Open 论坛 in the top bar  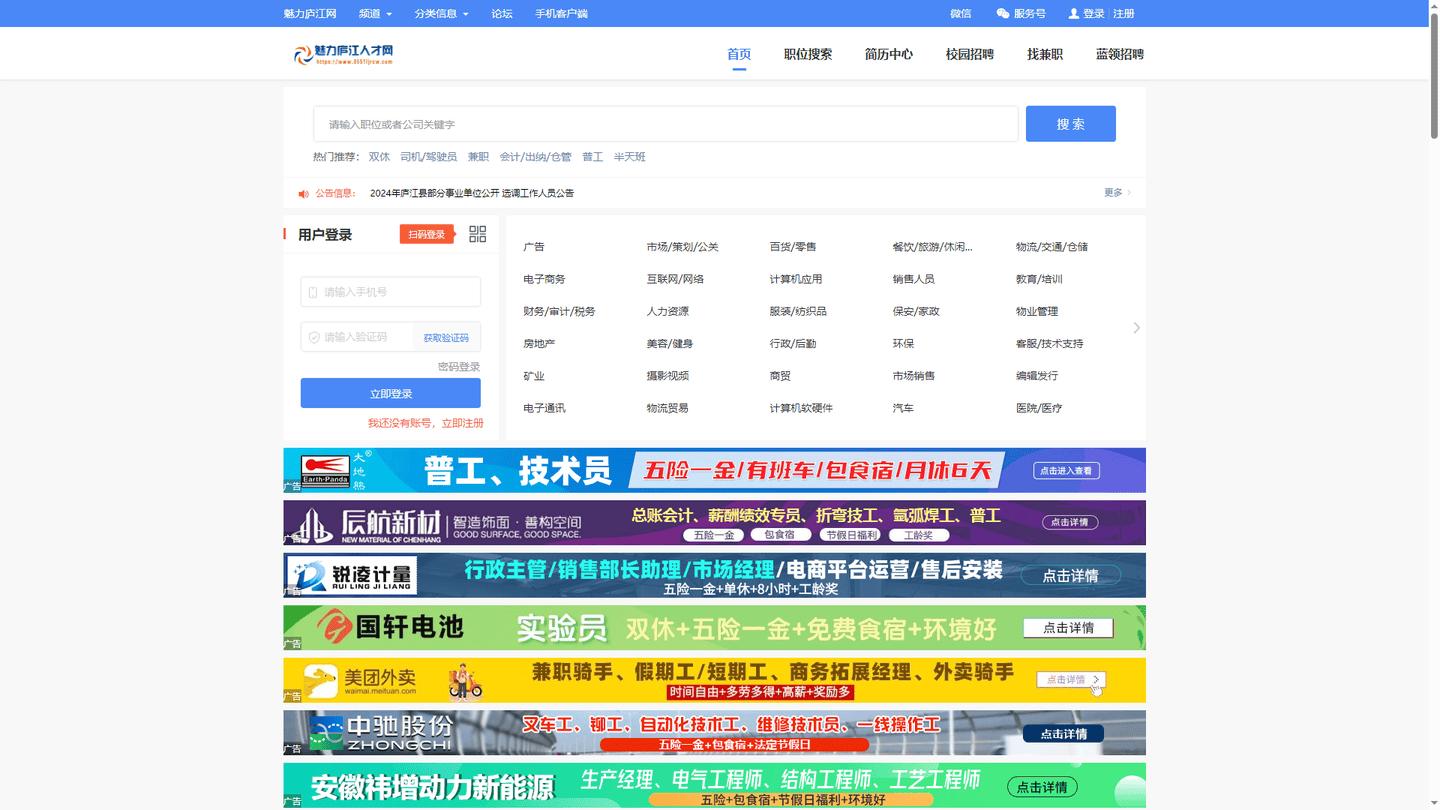click(x=502, y=14)
